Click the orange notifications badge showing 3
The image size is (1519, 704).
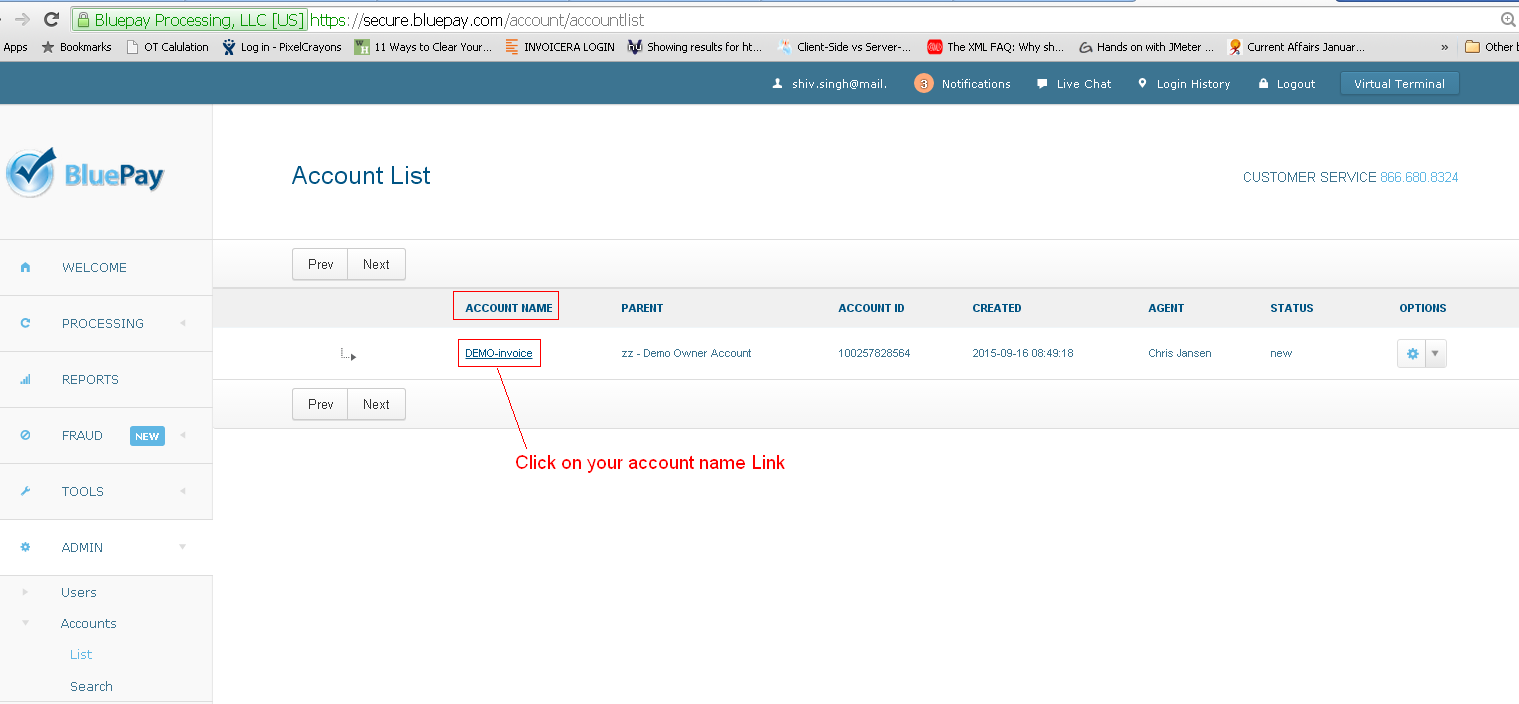point(924,84)
